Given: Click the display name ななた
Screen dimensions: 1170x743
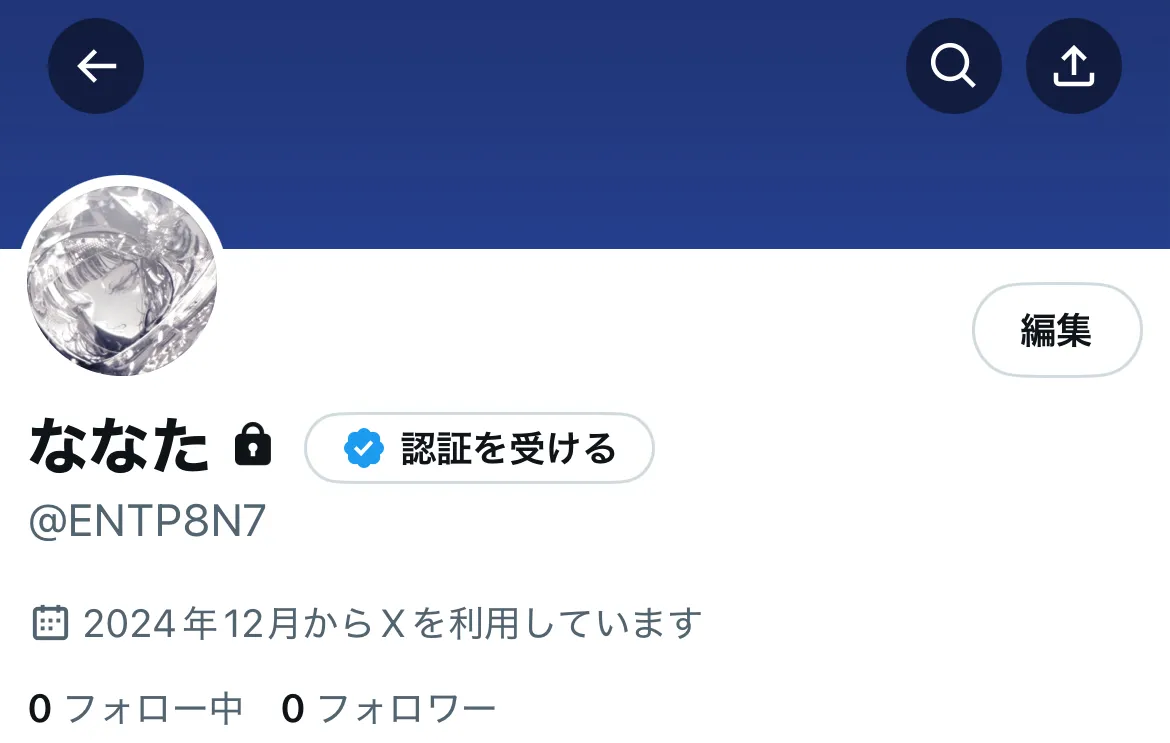Looking at the screenshot, I should (119, 445).
